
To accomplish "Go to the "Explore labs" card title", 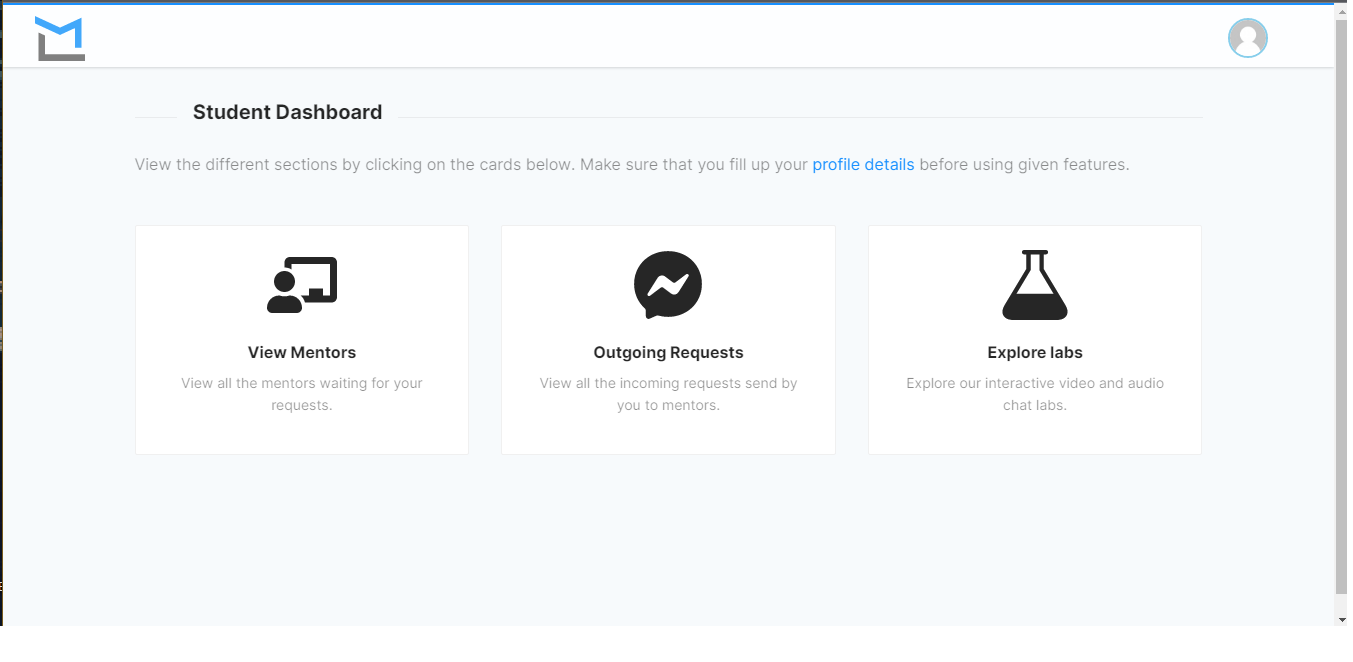I will 1035,353.
